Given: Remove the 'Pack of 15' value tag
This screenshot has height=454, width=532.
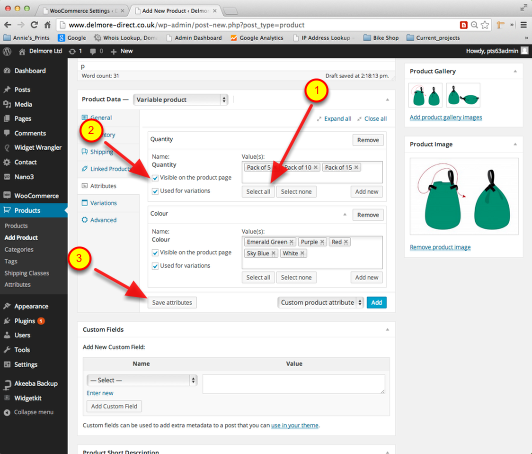Looking at the screenshot, I should 356,167.
